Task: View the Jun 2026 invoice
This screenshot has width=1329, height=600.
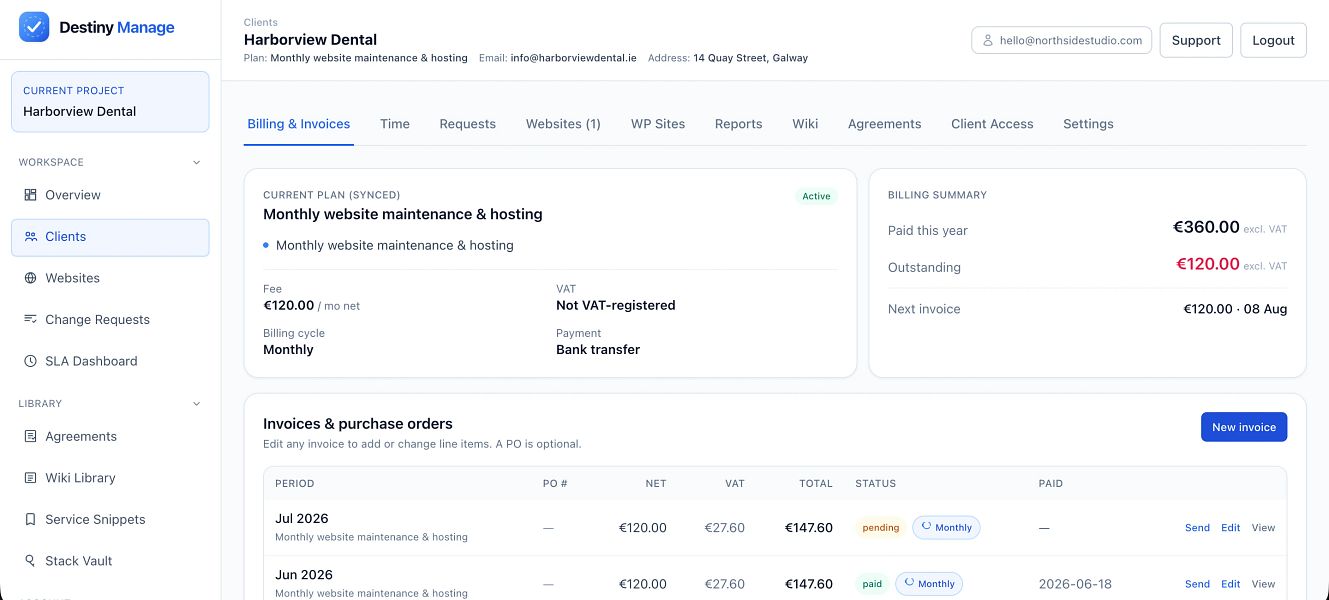Action: 1263,584
